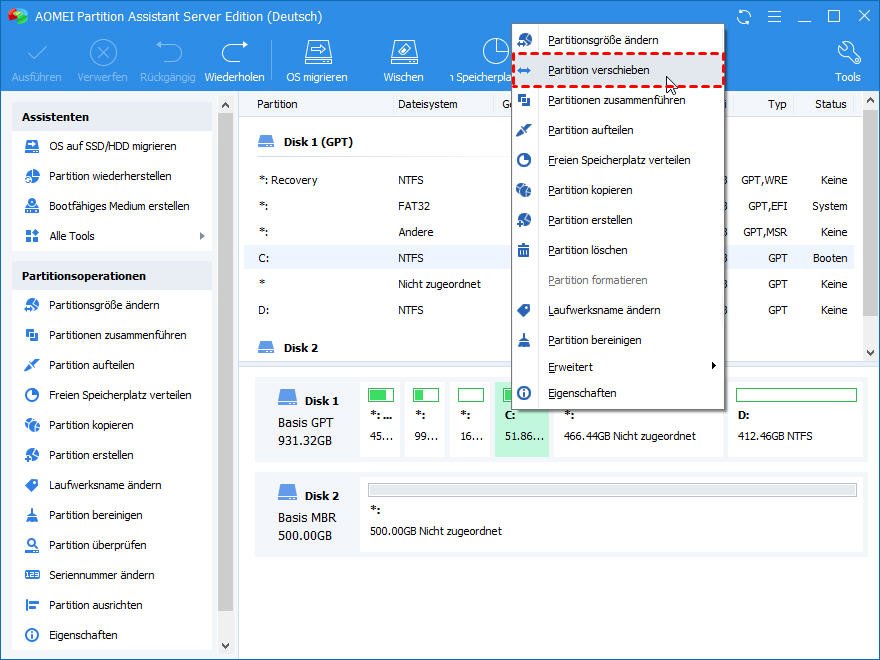Click sidebar scroll-up arrow

(x=226, y=105)
